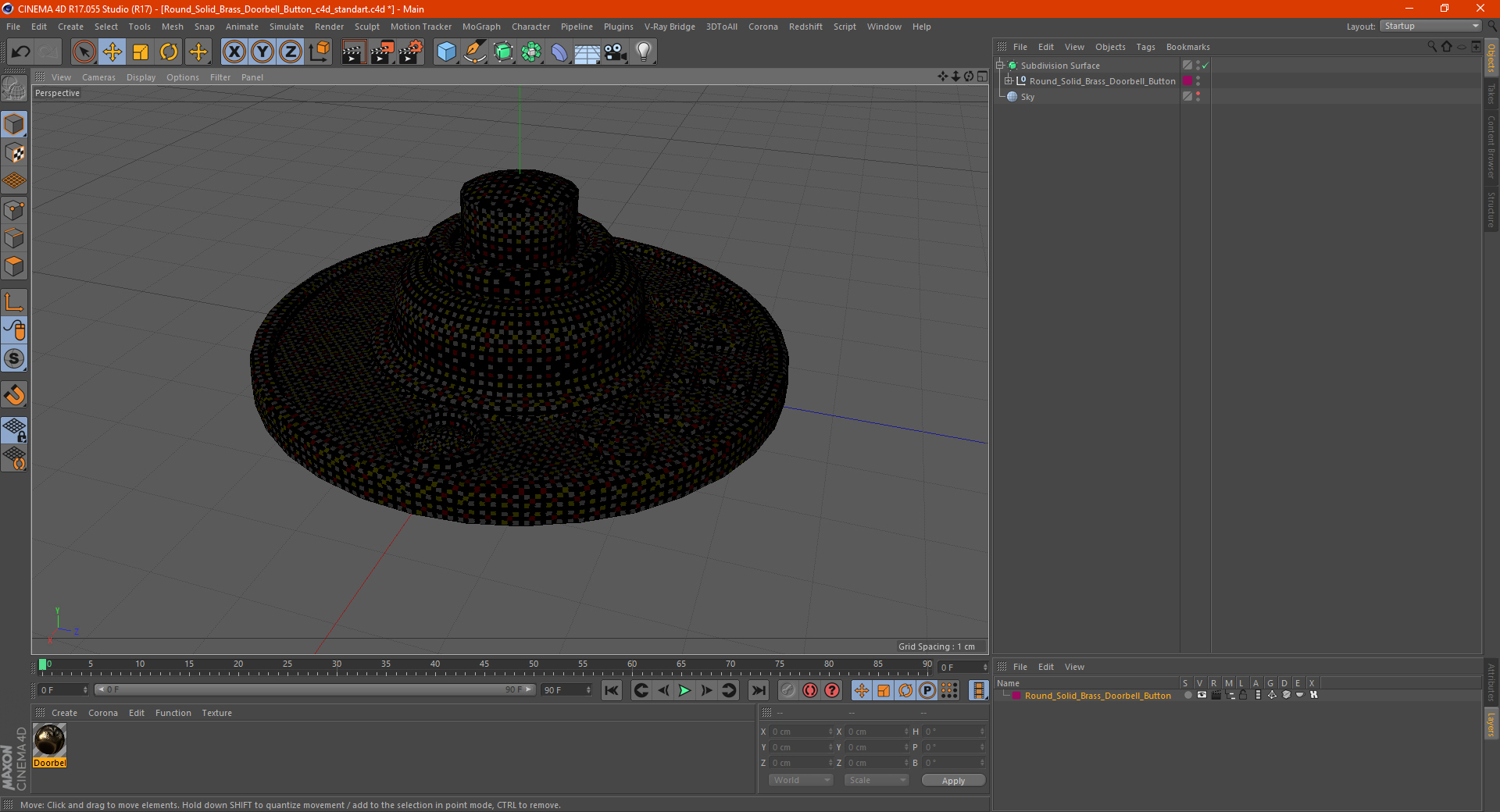Image resolution: width=1500 pixels, height=812 pixels.
Task: Add a Cube primitive object
Action: (x=446, y=52)
